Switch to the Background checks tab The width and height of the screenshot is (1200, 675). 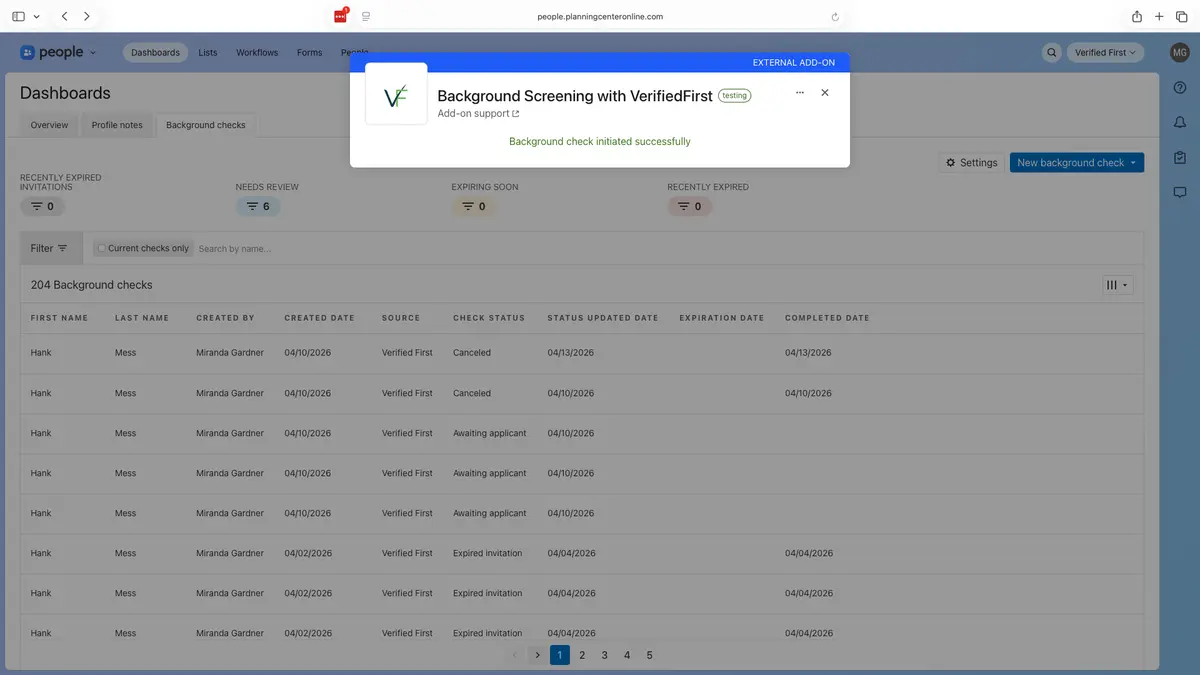click(206, 126)
